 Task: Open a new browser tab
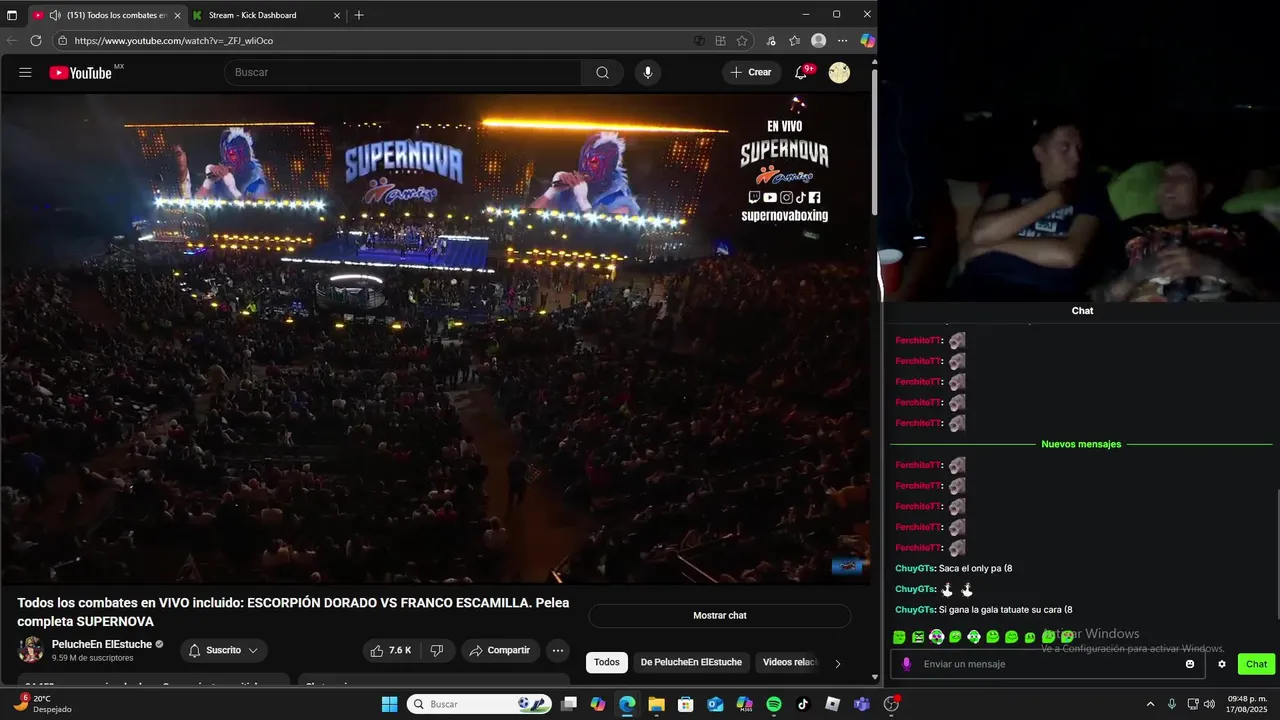pos(359,15)
